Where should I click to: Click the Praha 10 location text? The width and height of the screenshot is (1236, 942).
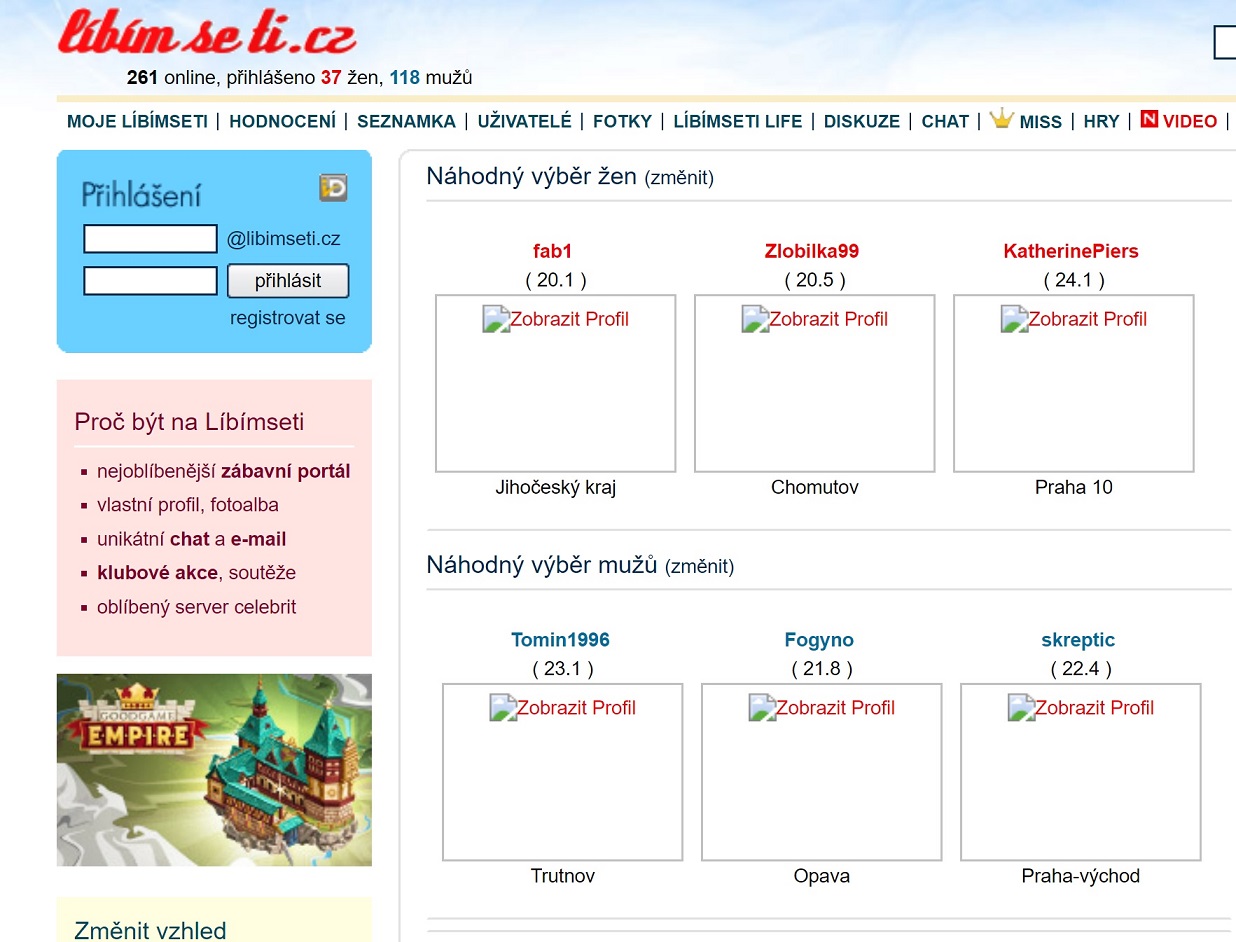[1074, 488]
